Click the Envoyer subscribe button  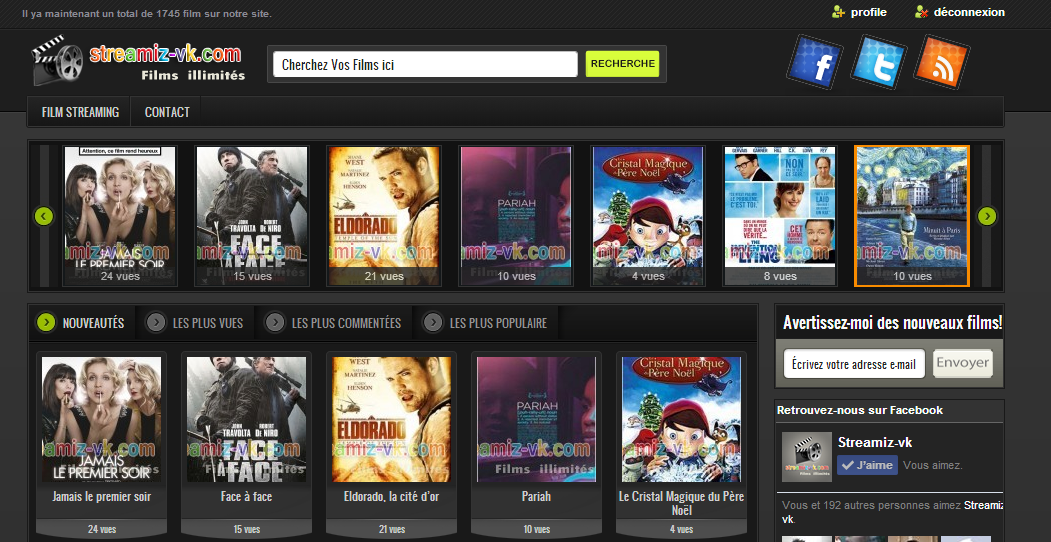tap(963, 363)
